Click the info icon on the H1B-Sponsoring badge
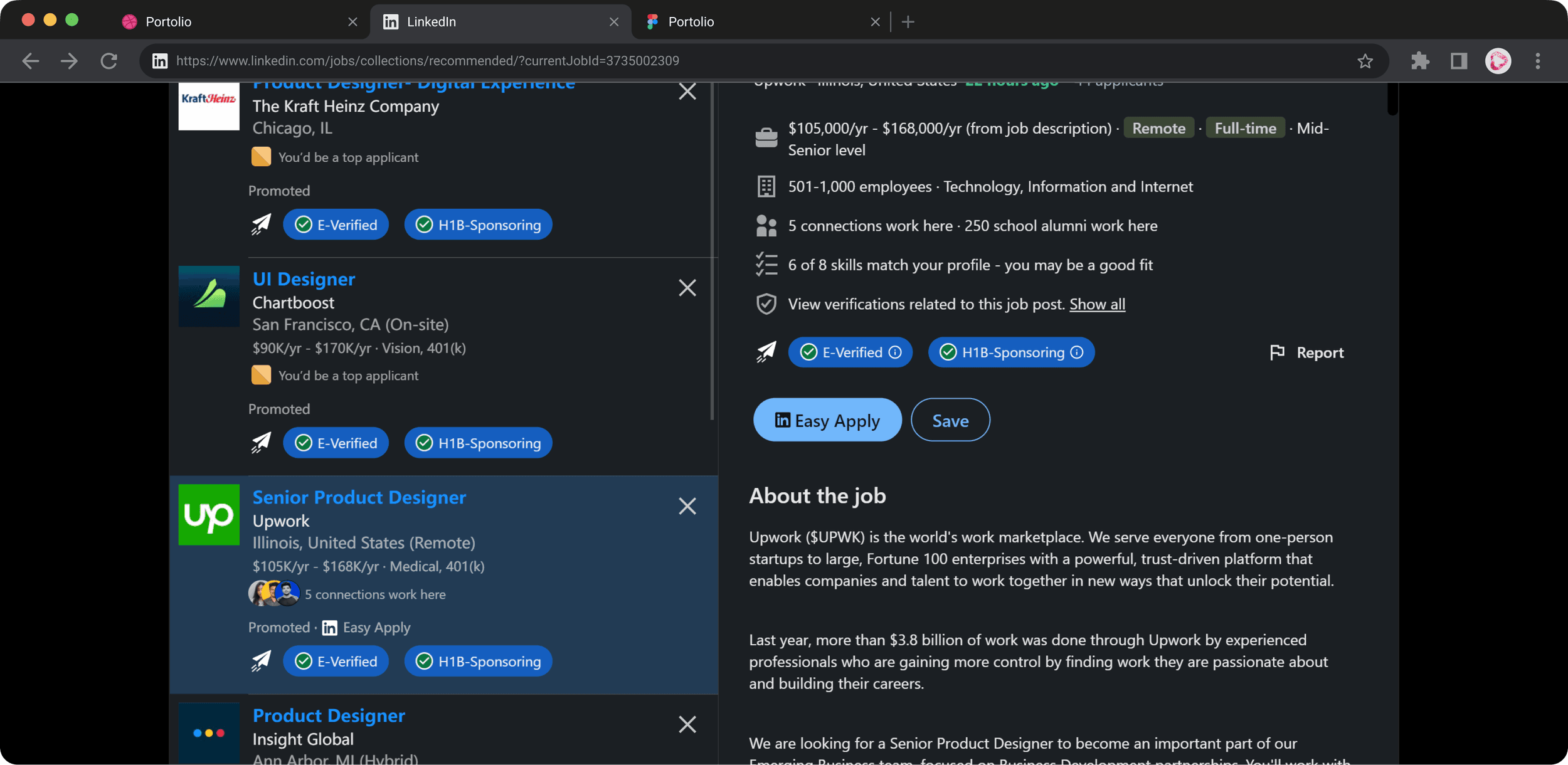Viewport: 1568px width, 765px height. pos(1076,352)
